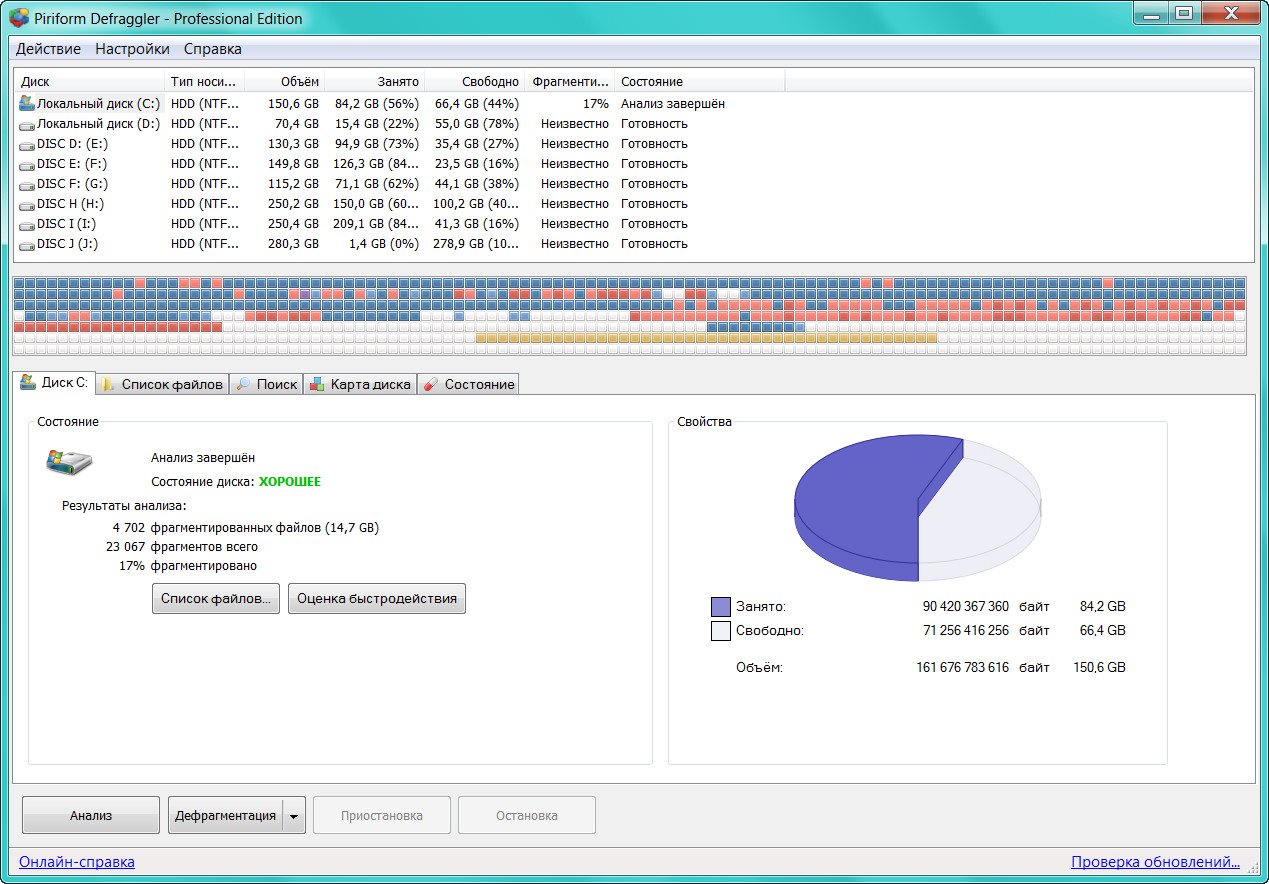Sort by the Состояние column header

(700, 81)
